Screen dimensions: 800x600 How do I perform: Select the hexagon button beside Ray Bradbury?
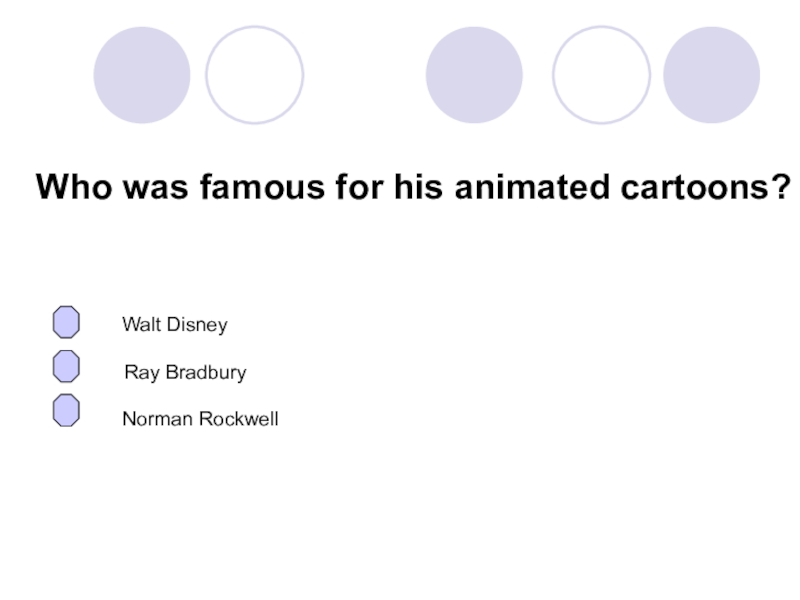click(x=66, y=367)
